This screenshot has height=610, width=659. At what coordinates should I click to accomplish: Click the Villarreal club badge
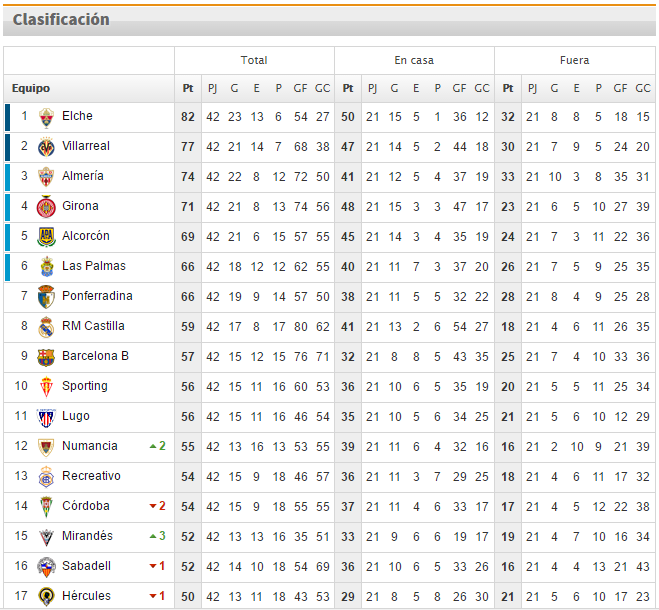coord(46,147)
